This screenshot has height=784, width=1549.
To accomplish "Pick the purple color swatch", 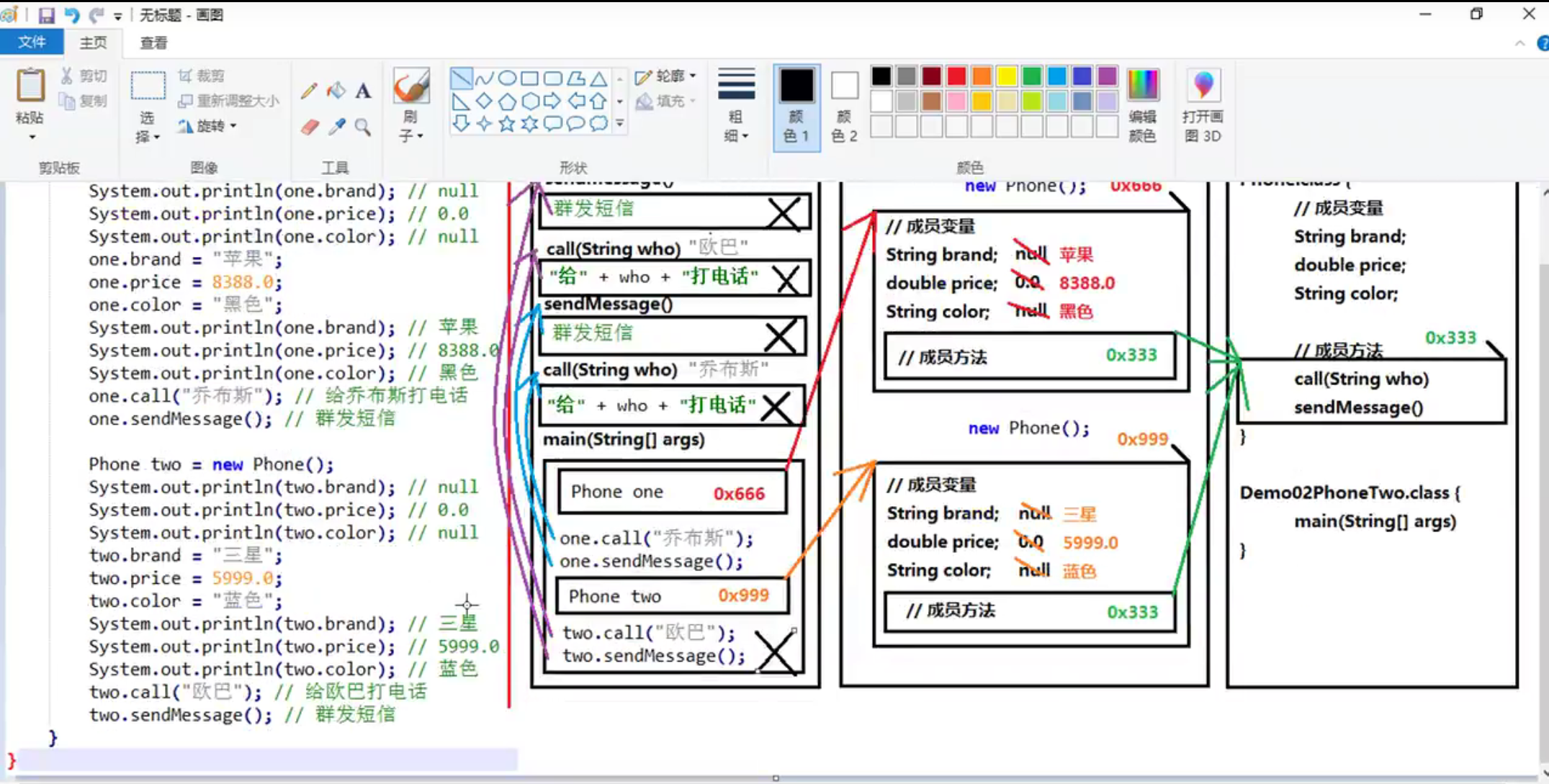I will pos(1107,76).
